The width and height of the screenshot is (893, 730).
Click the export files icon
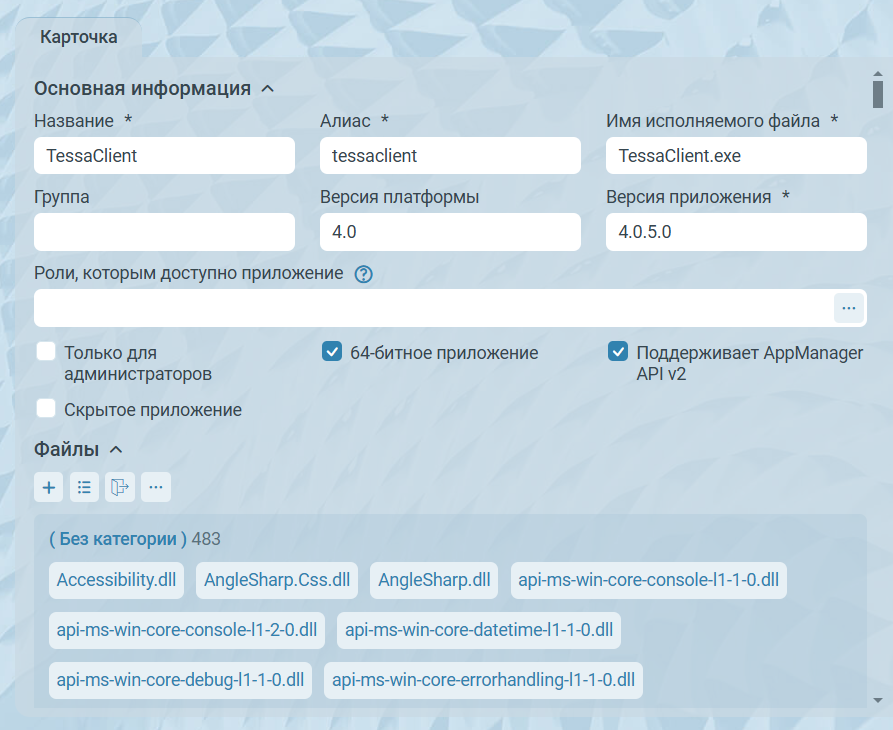(120, 487)
